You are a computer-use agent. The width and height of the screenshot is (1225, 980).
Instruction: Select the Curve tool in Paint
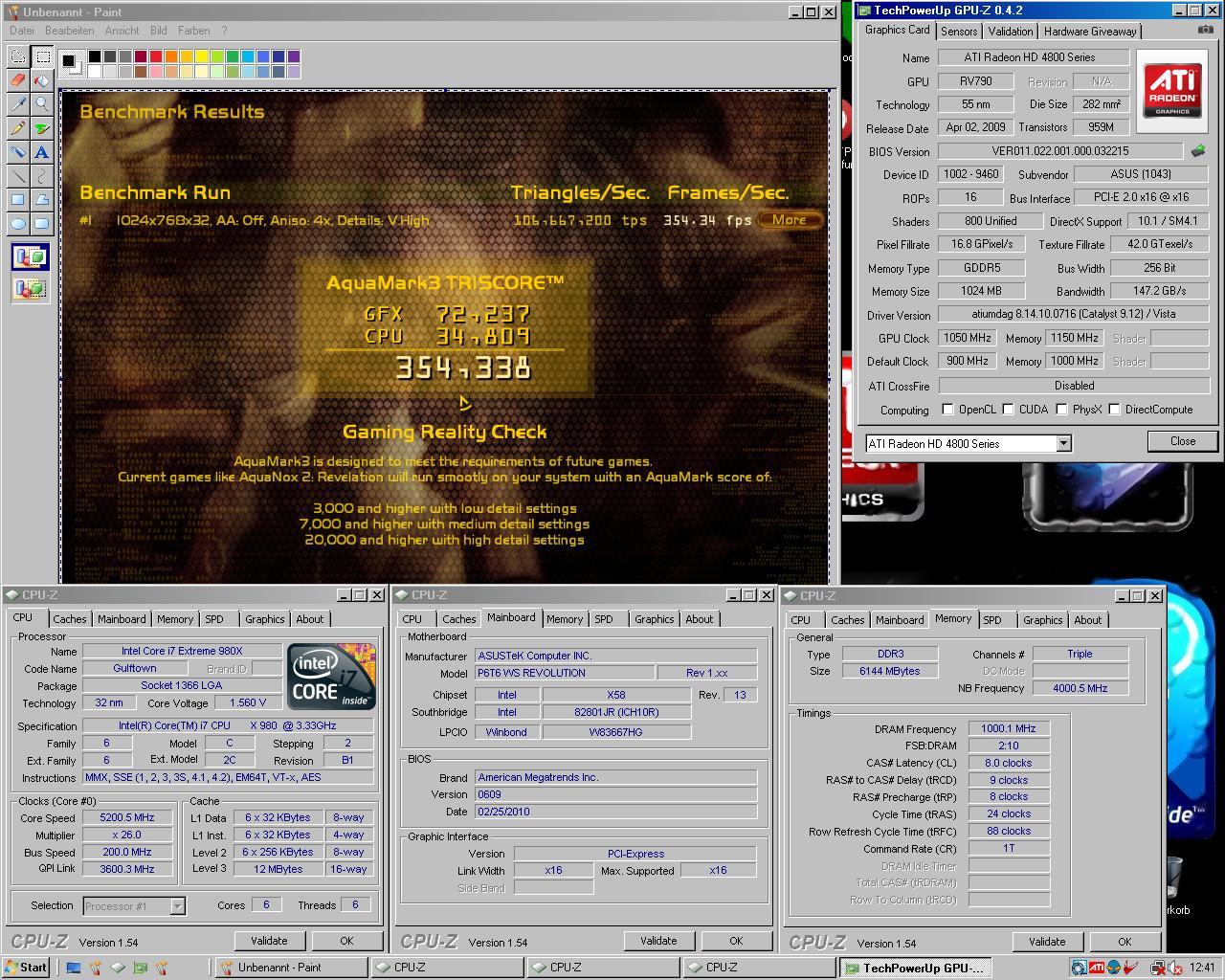point(41,176)
